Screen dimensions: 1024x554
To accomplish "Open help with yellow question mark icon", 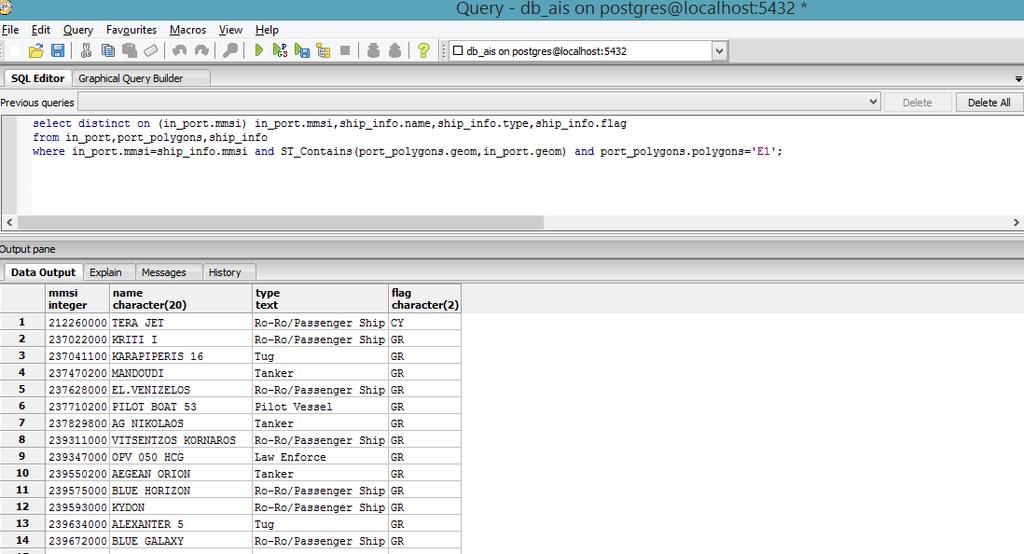I will (x=423, y=50).
